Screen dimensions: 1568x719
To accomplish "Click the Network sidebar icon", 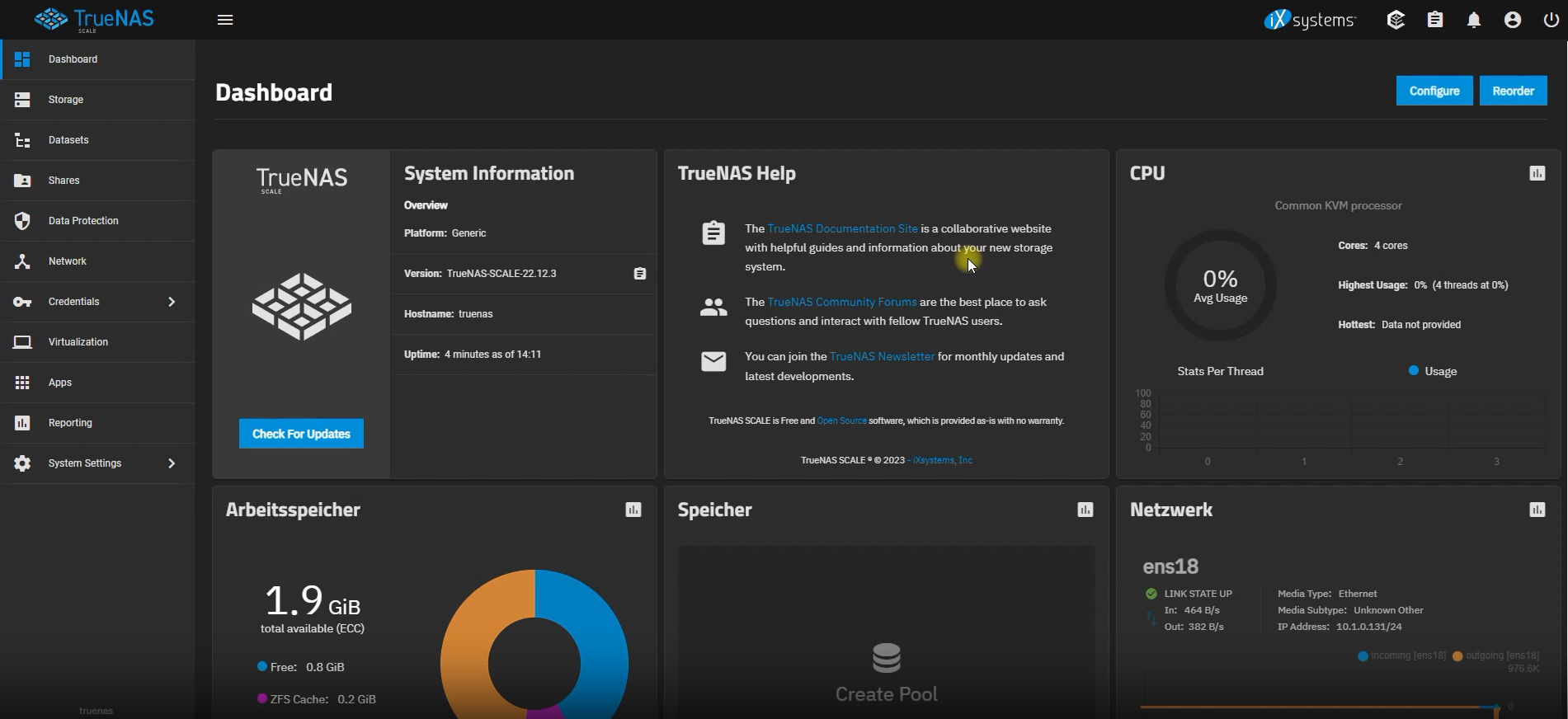I will tap(22, 261).
